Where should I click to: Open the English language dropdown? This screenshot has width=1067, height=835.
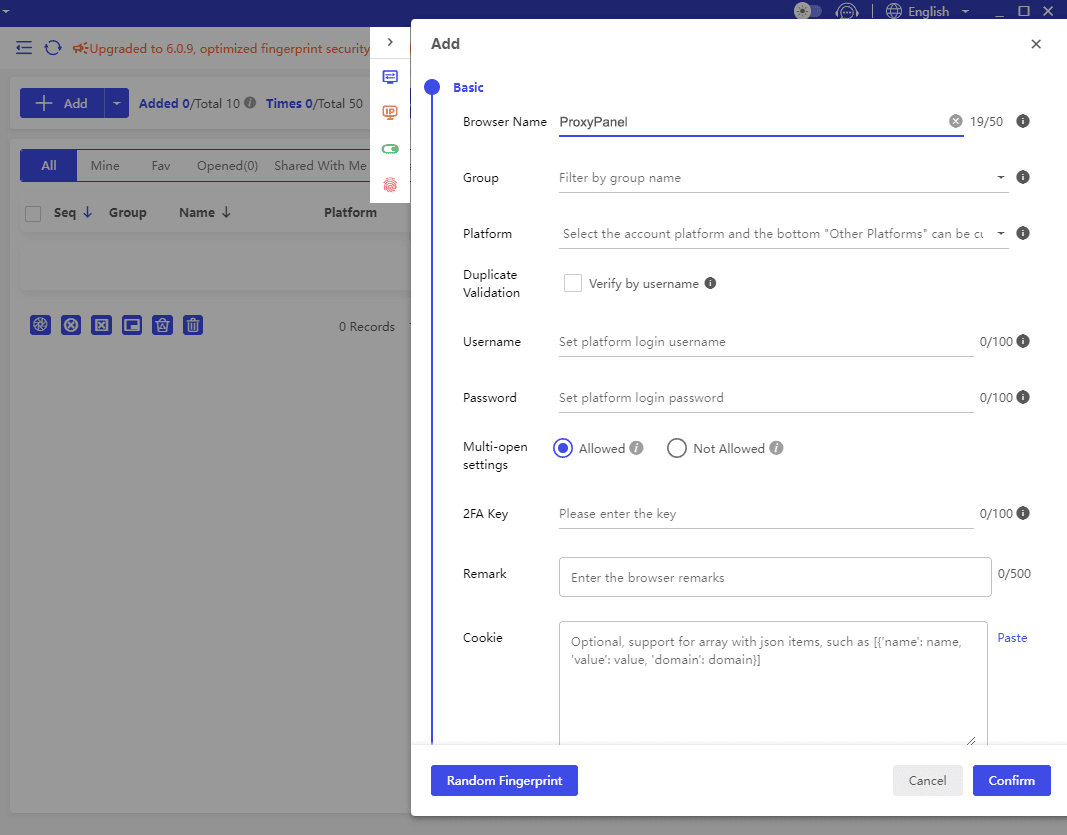[928, 11]
